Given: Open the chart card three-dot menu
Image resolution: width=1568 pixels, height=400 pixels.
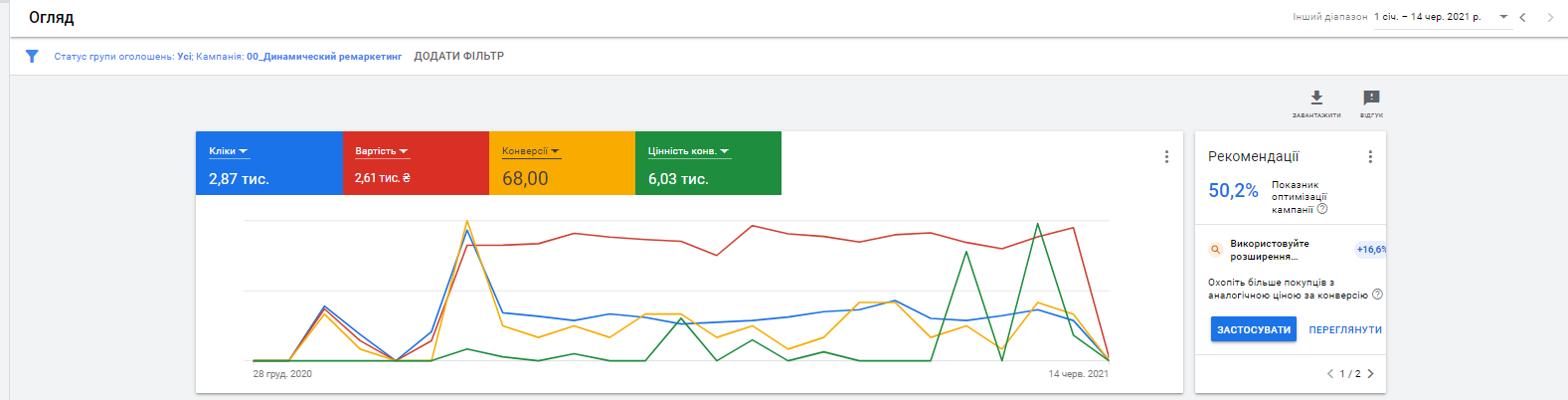Looking at the screenshot, I should [x=1166, y=157].
